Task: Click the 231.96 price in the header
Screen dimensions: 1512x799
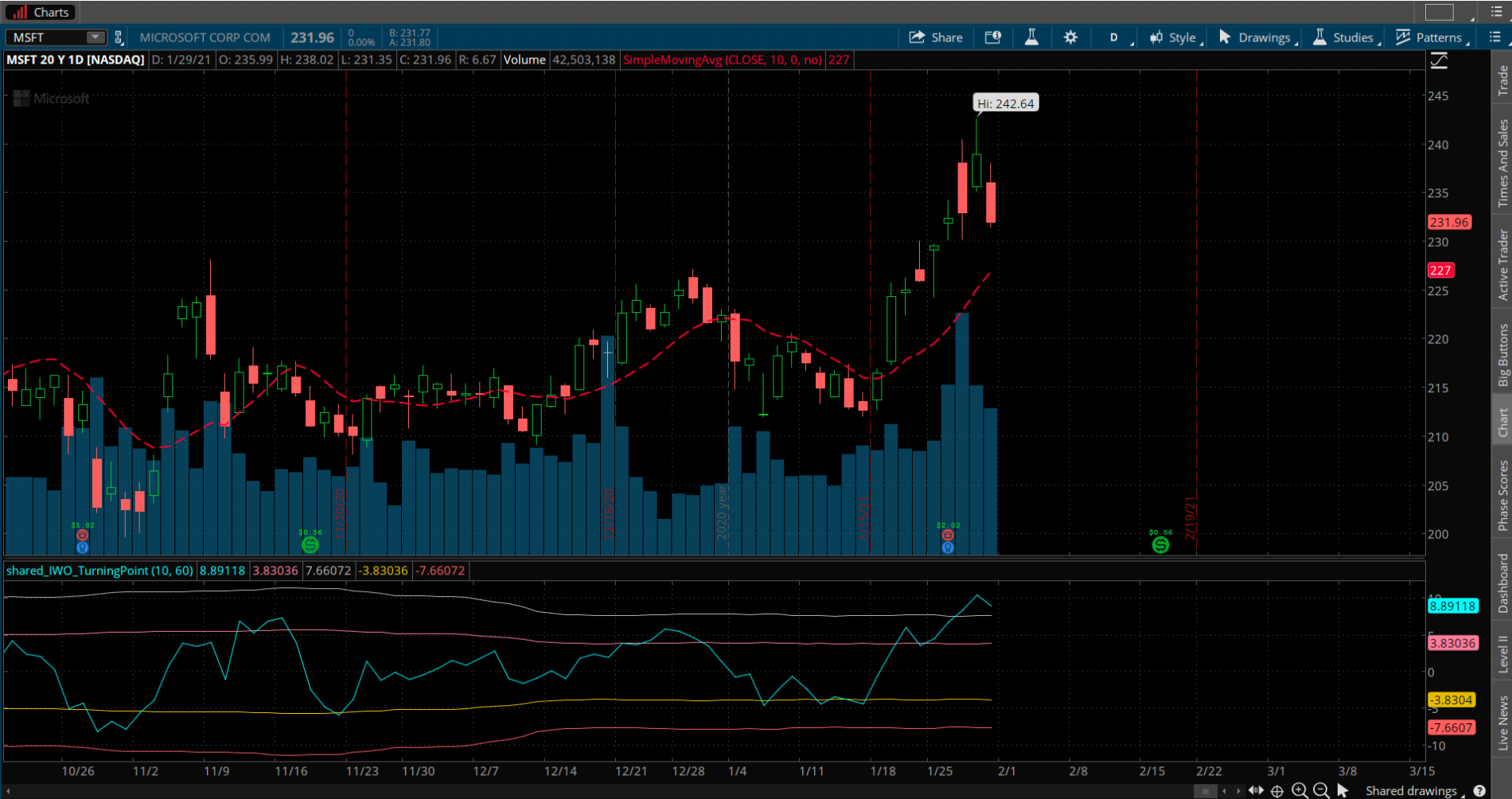Action: tap(312, 37)
